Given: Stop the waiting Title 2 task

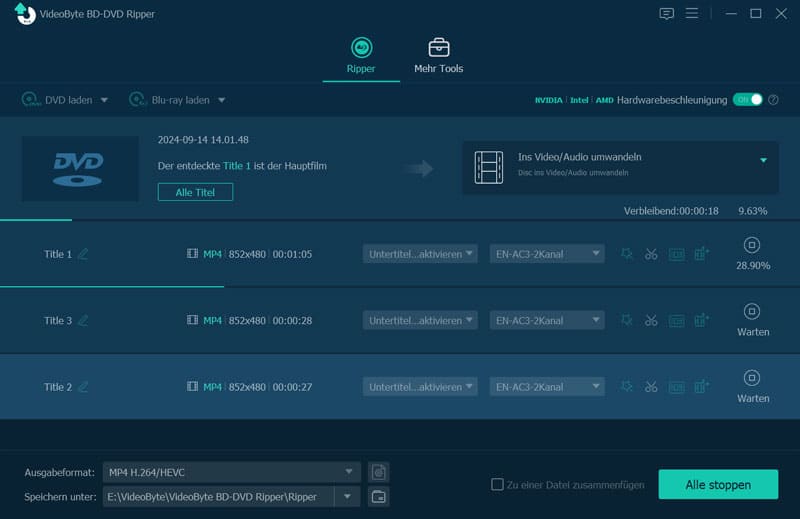Looking at the screenshot, I should tap(752, 378).
